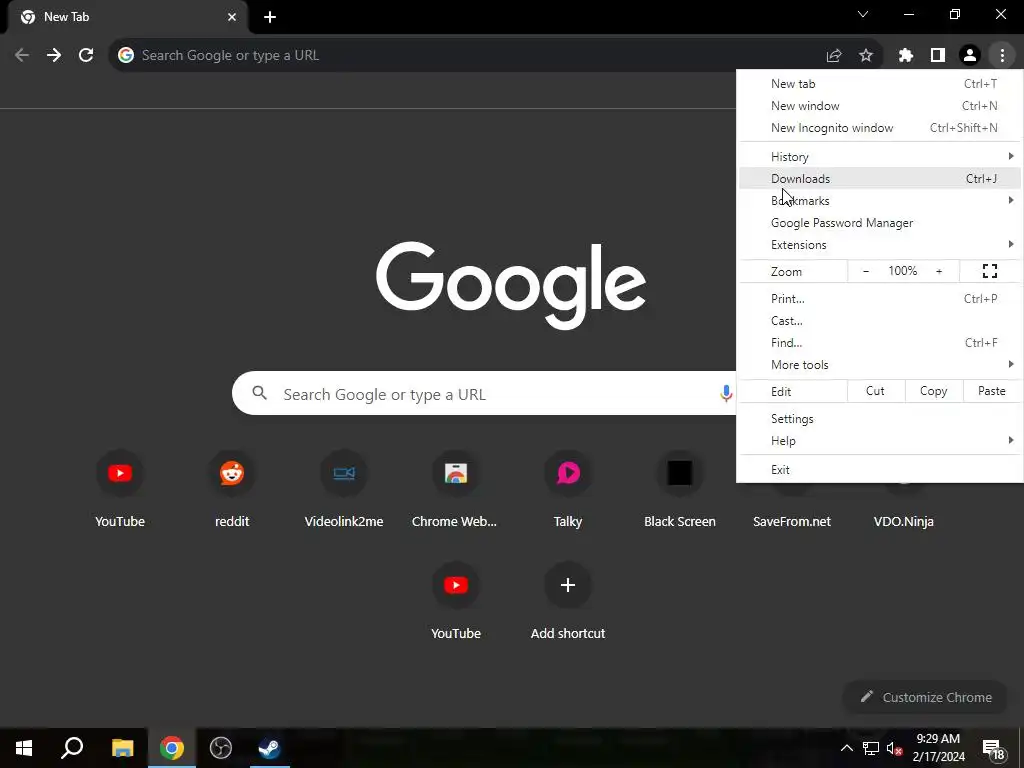Show hidden tray icons chevron

click(846, 748)
